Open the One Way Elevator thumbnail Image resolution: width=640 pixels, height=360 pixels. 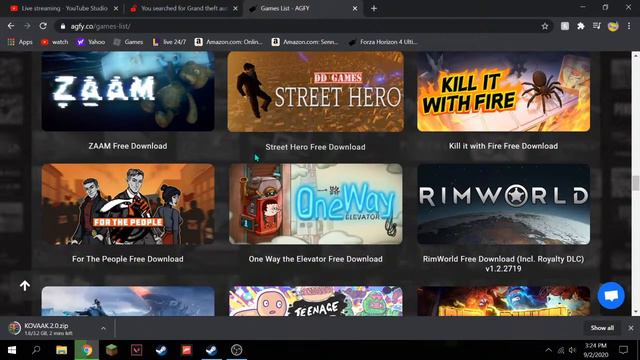pos(316,204)
